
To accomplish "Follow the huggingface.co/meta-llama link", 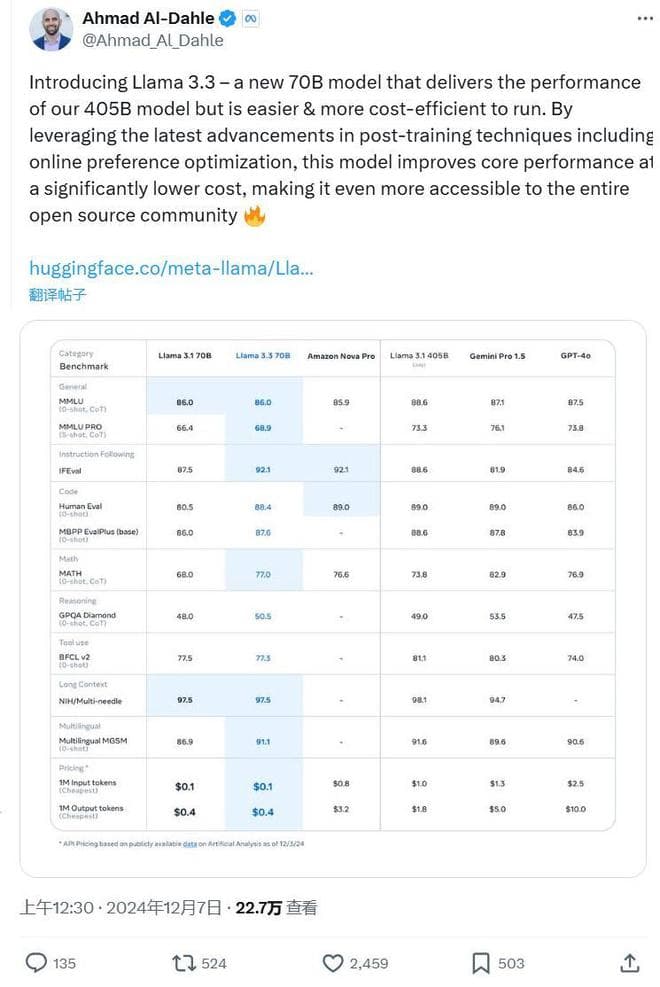I will 171,268.
